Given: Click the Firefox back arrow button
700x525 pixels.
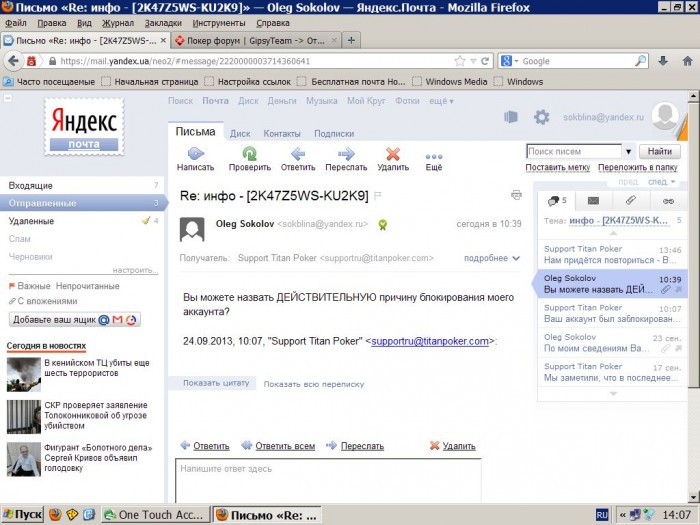Looking at the screenshot, I should coord(13,61).
